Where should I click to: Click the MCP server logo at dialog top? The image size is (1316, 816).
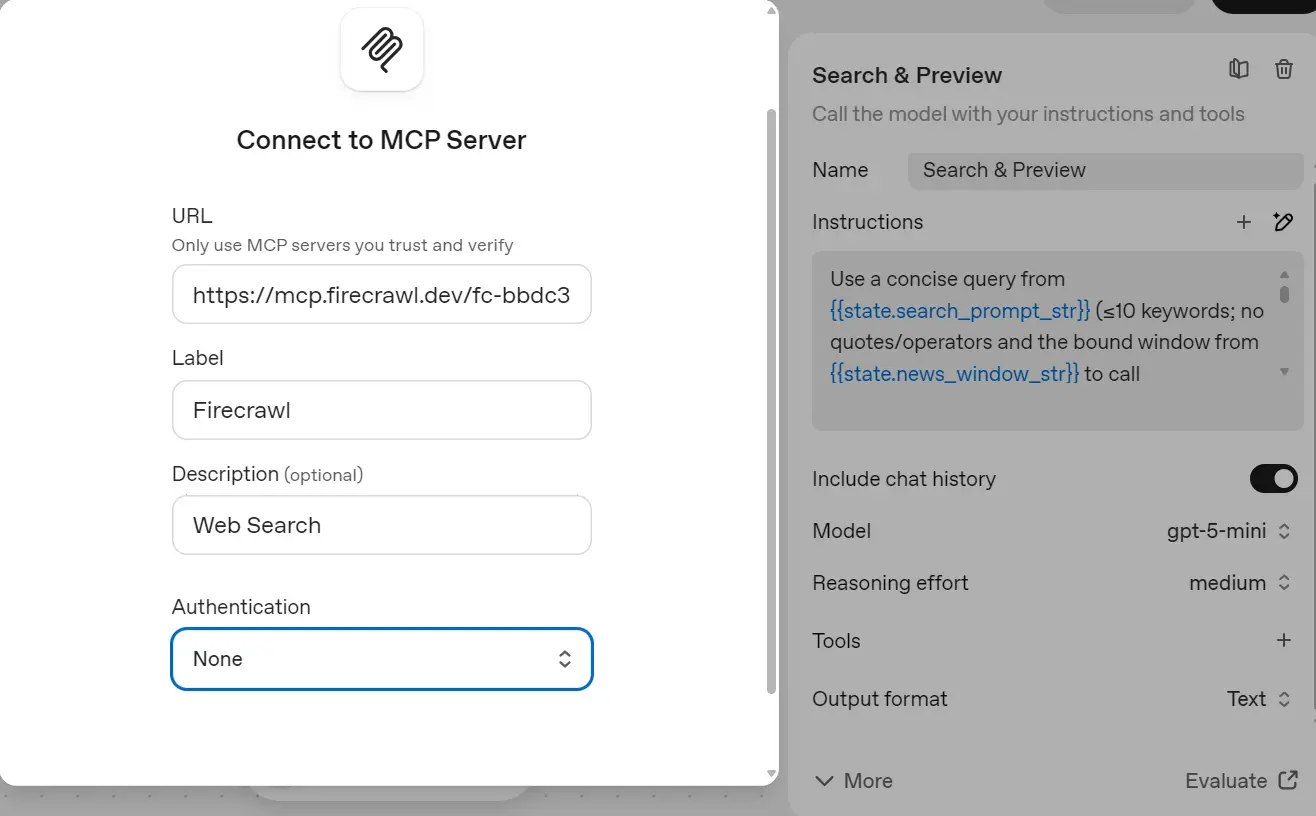[x=381, y=49]
